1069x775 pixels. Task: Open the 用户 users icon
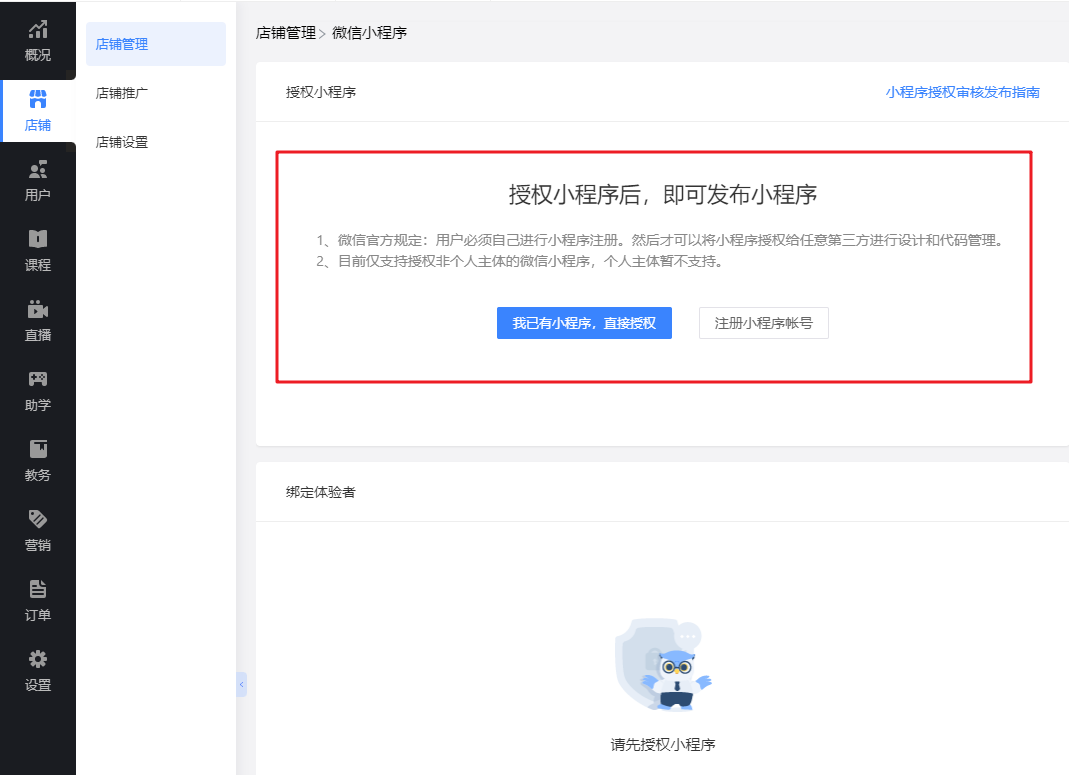pos(37,169)
